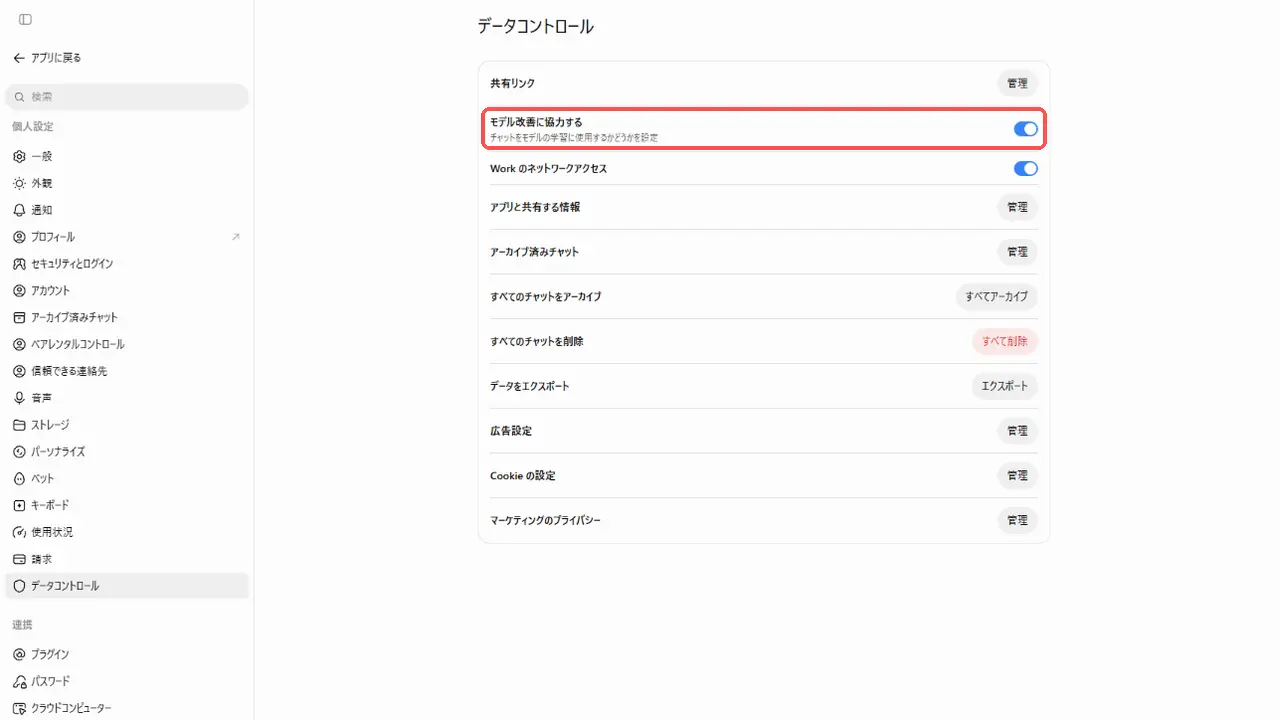The image size is (1280, 720).
Task: Select ペアレンタルコントロール in the sidebar
Action: click(x=127, y=345)
